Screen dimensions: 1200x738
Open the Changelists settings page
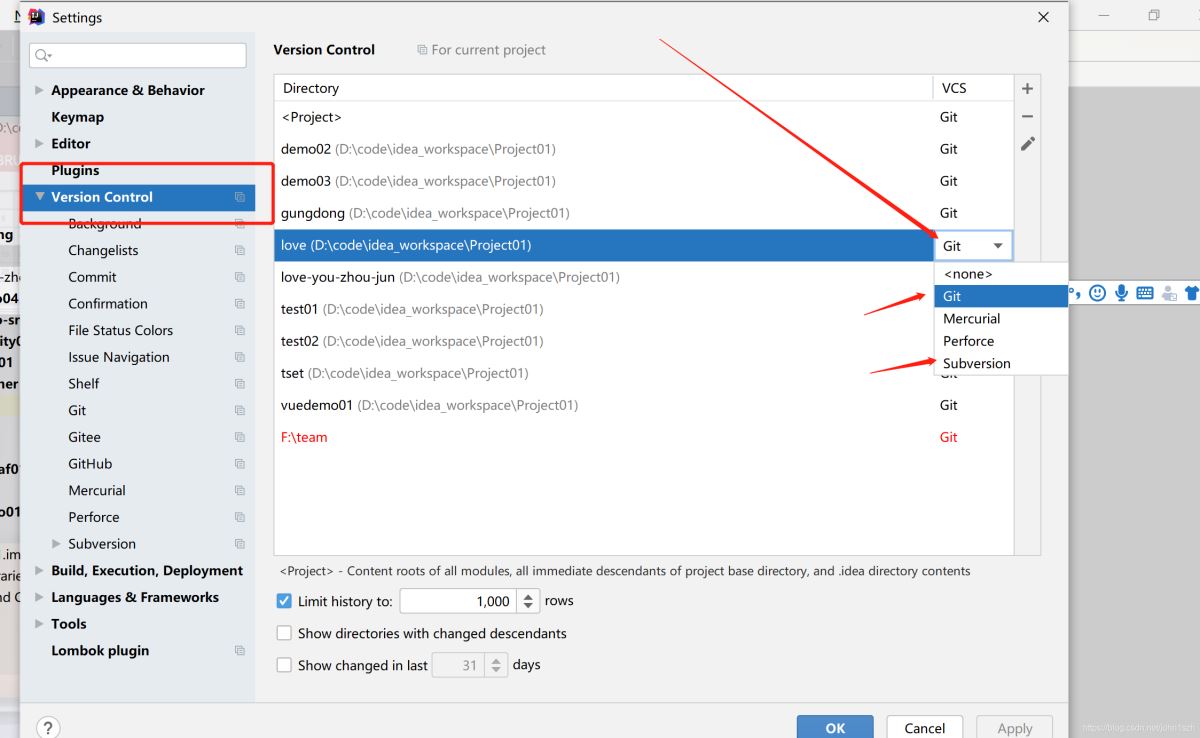[x=103, y=250]
